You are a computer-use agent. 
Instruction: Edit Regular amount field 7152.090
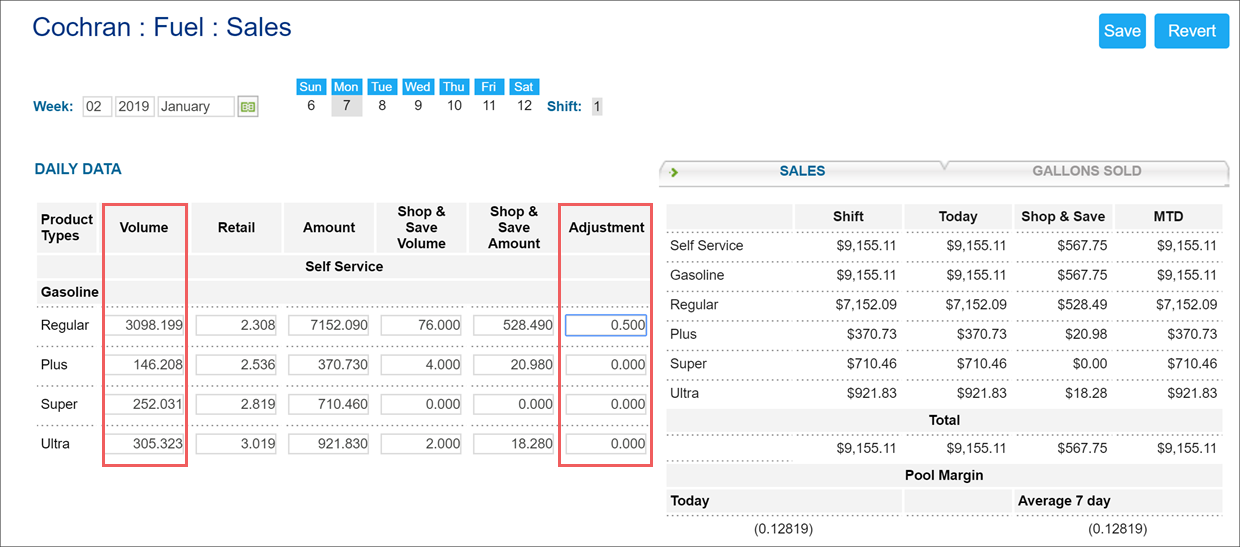pos(330,325)
